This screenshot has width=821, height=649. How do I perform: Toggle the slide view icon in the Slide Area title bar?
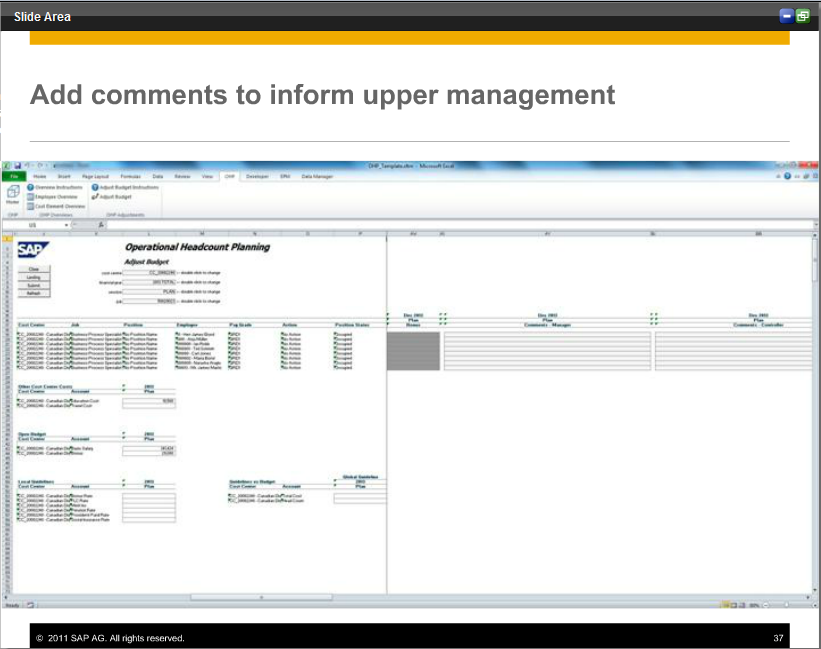[x=802, y=16]
